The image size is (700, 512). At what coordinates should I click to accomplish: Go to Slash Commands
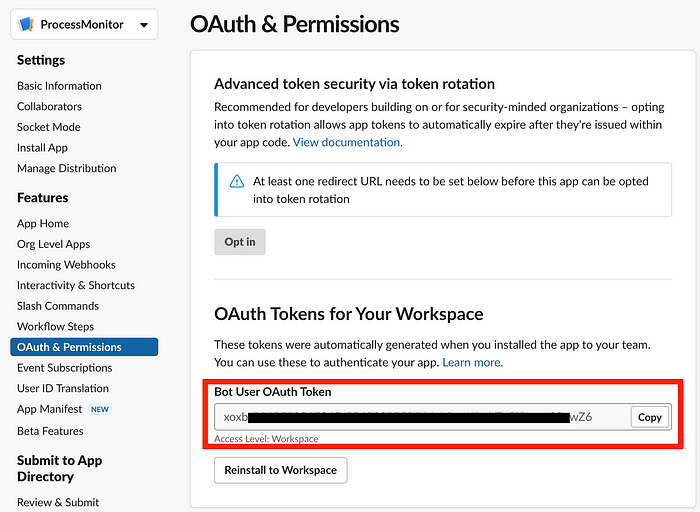[58, 306]
